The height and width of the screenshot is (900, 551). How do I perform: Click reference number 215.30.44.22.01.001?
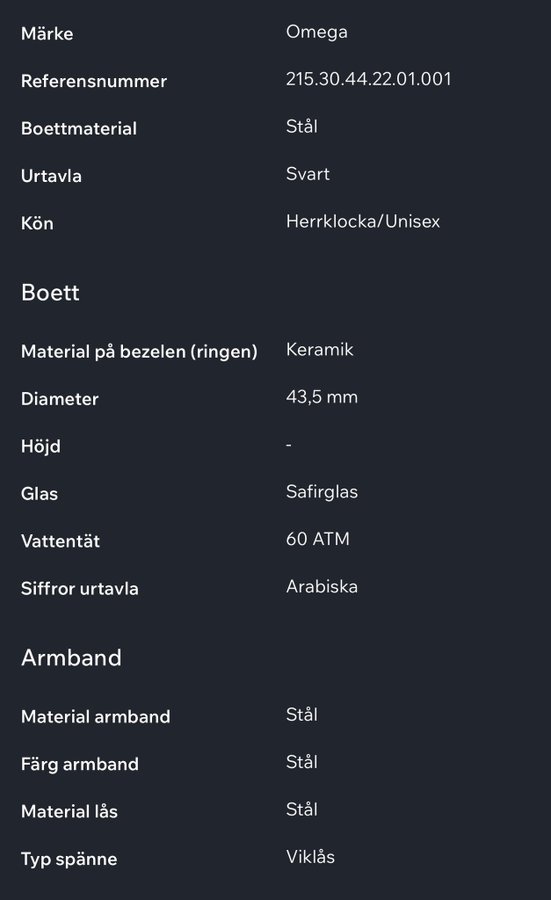point(368,79)
